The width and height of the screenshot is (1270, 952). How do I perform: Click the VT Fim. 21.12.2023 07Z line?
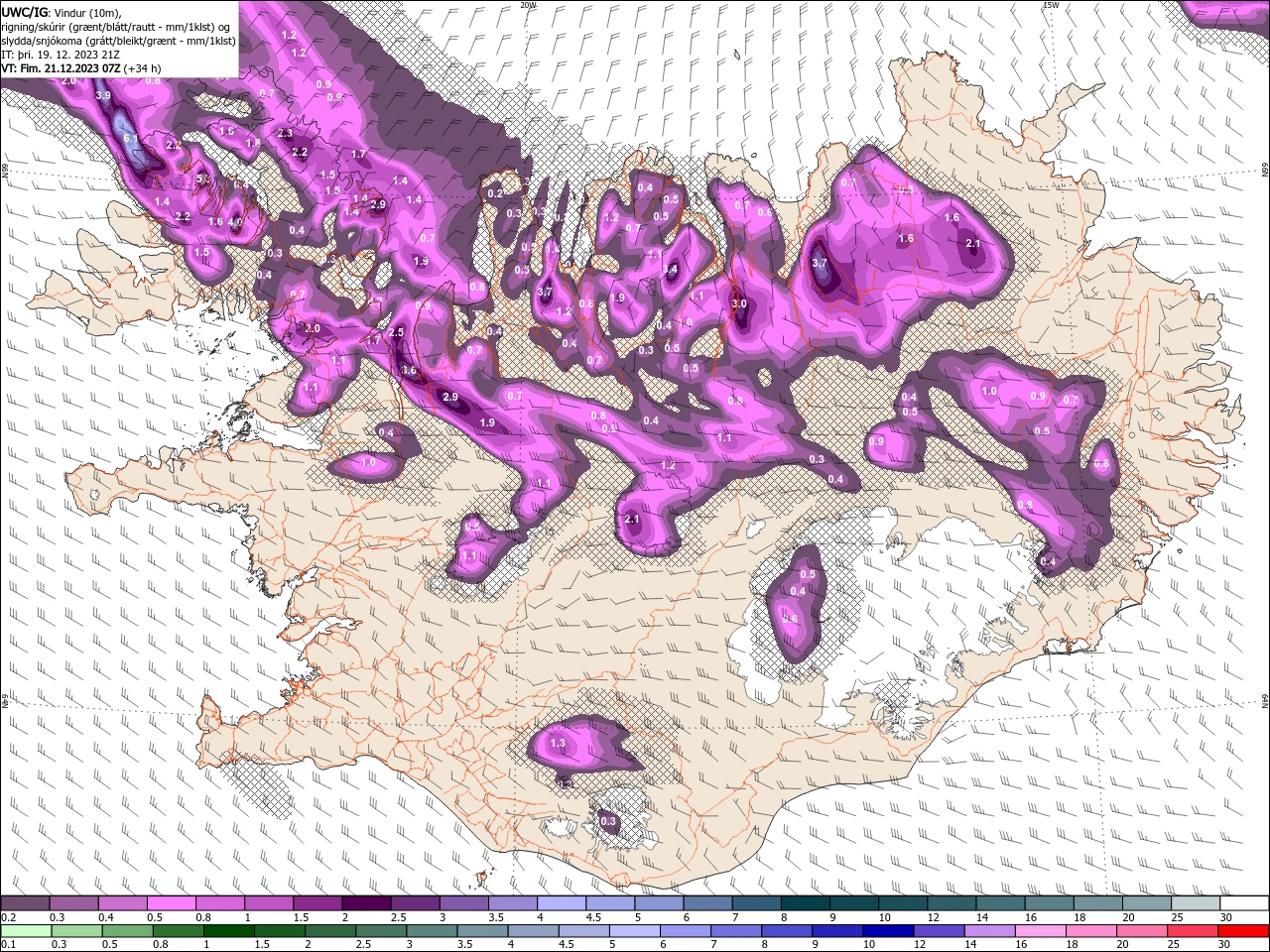pyautogui.click(x=81, y=68)
